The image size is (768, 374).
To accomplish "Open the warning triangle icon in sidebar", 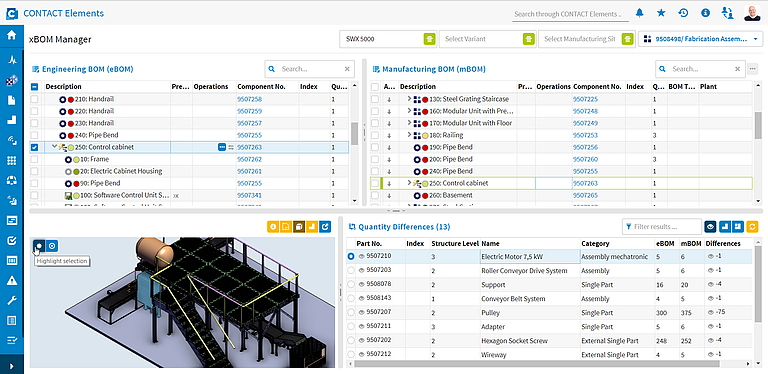I will coord(12,280).
